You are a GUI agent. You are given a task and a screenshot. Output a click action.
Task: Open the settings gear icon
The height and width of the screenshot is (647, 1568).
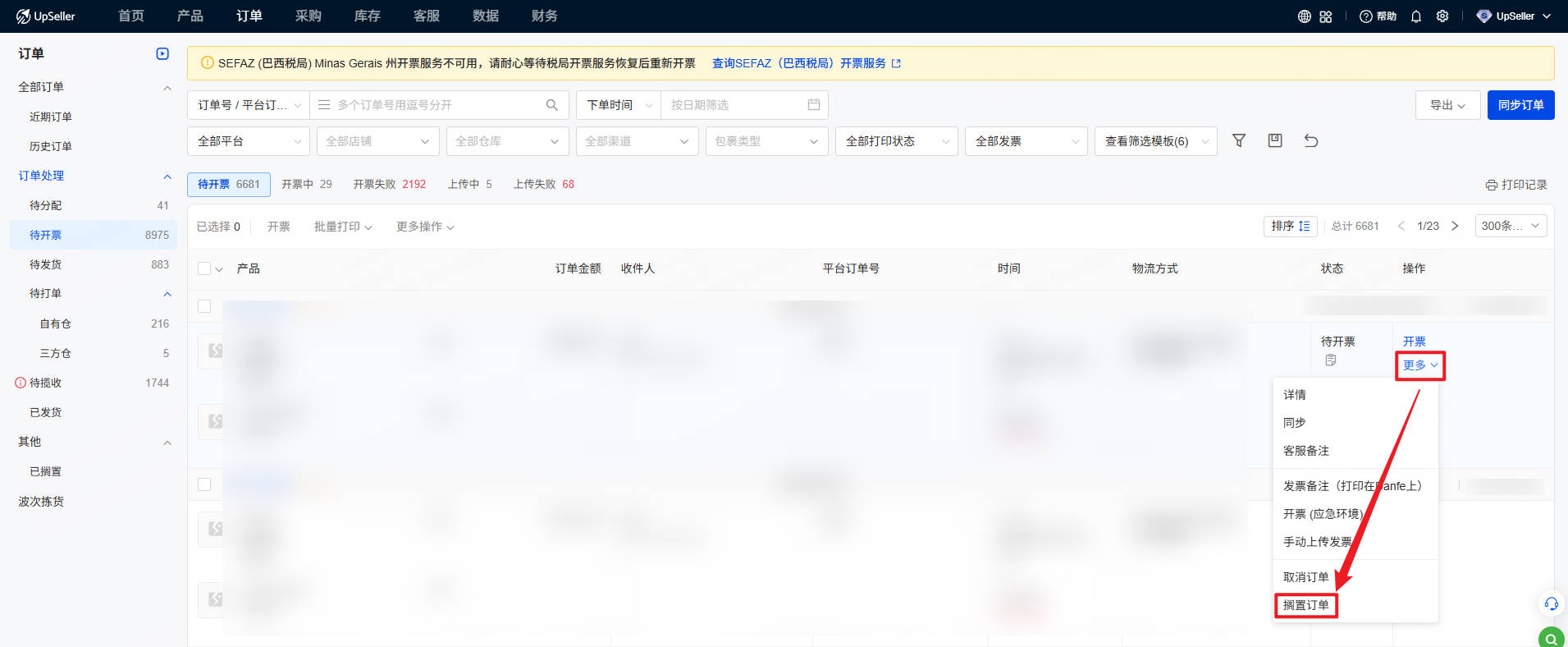1442,16
